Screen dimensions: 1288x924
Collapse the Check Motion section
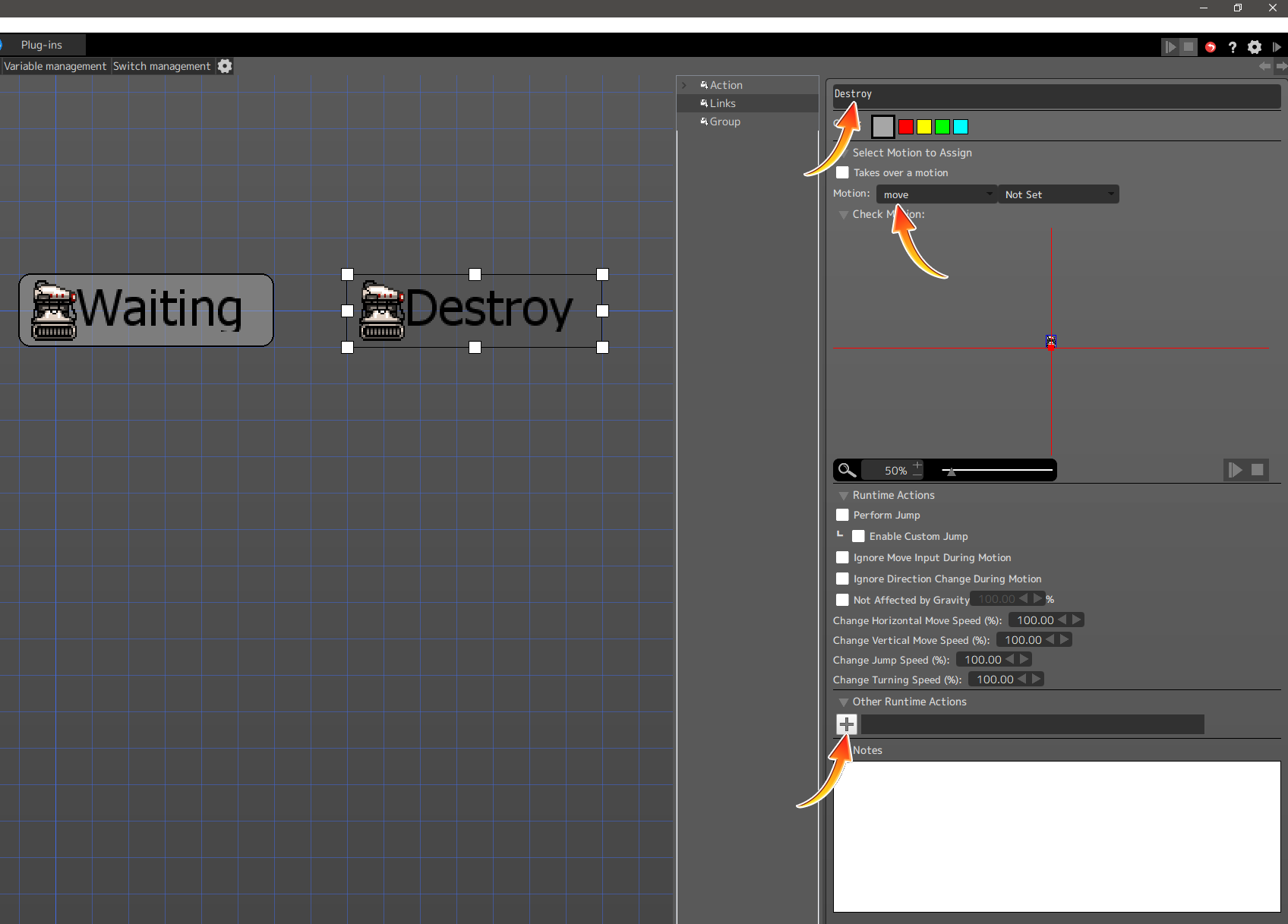tap(843, 215)
